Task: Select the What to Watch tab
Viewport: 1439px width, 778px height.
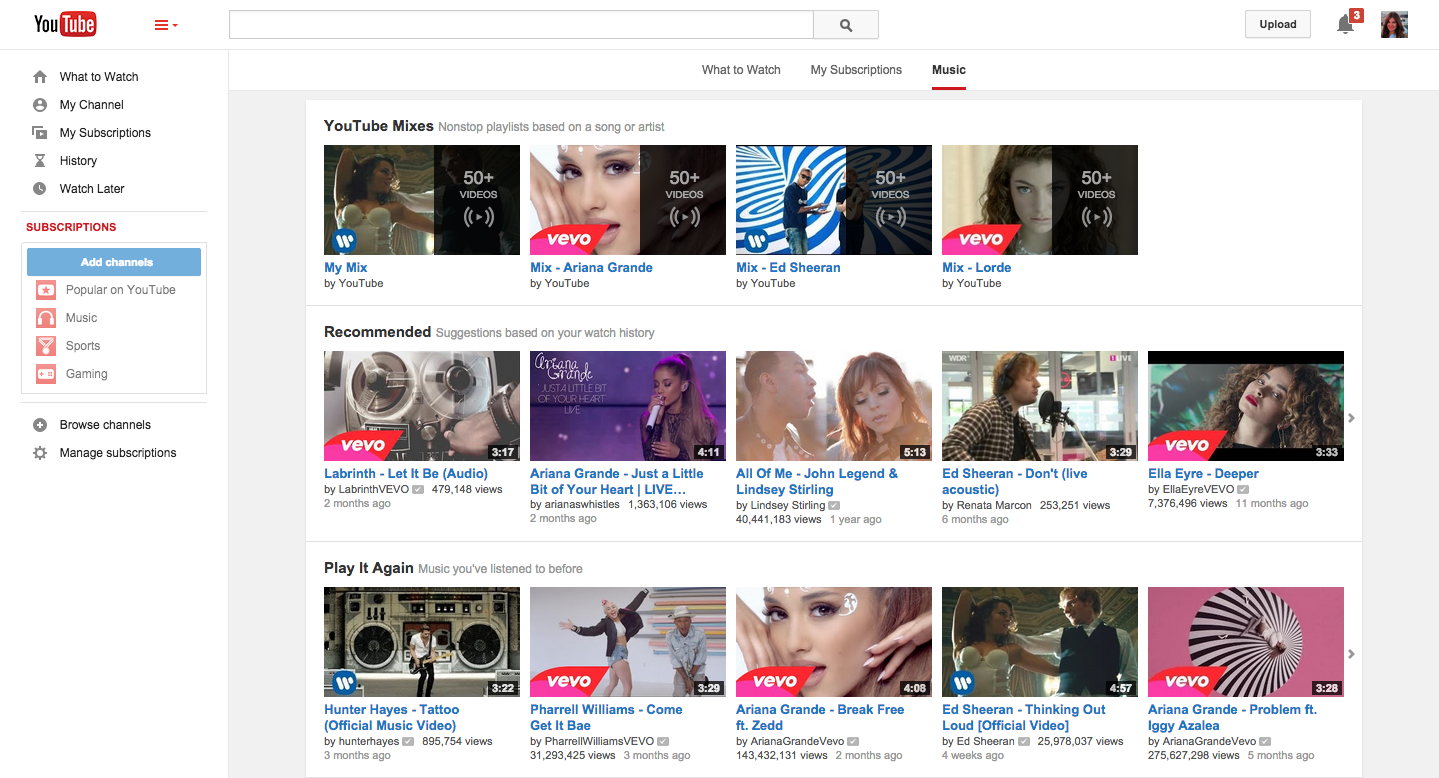Action: 740,70
